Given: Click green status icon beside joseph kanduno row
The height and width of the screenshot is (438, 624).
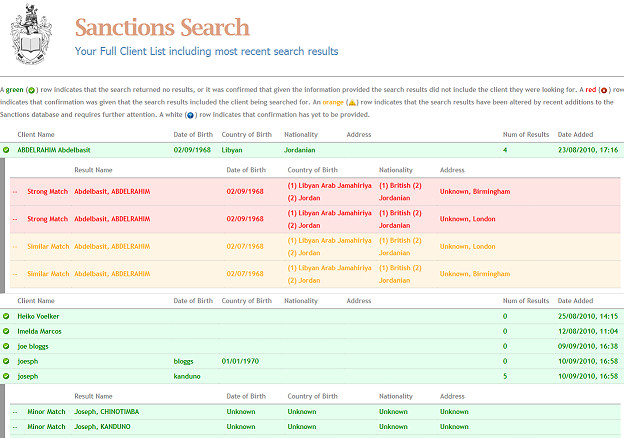Looking at the screenshot, I should click(6, 376).
